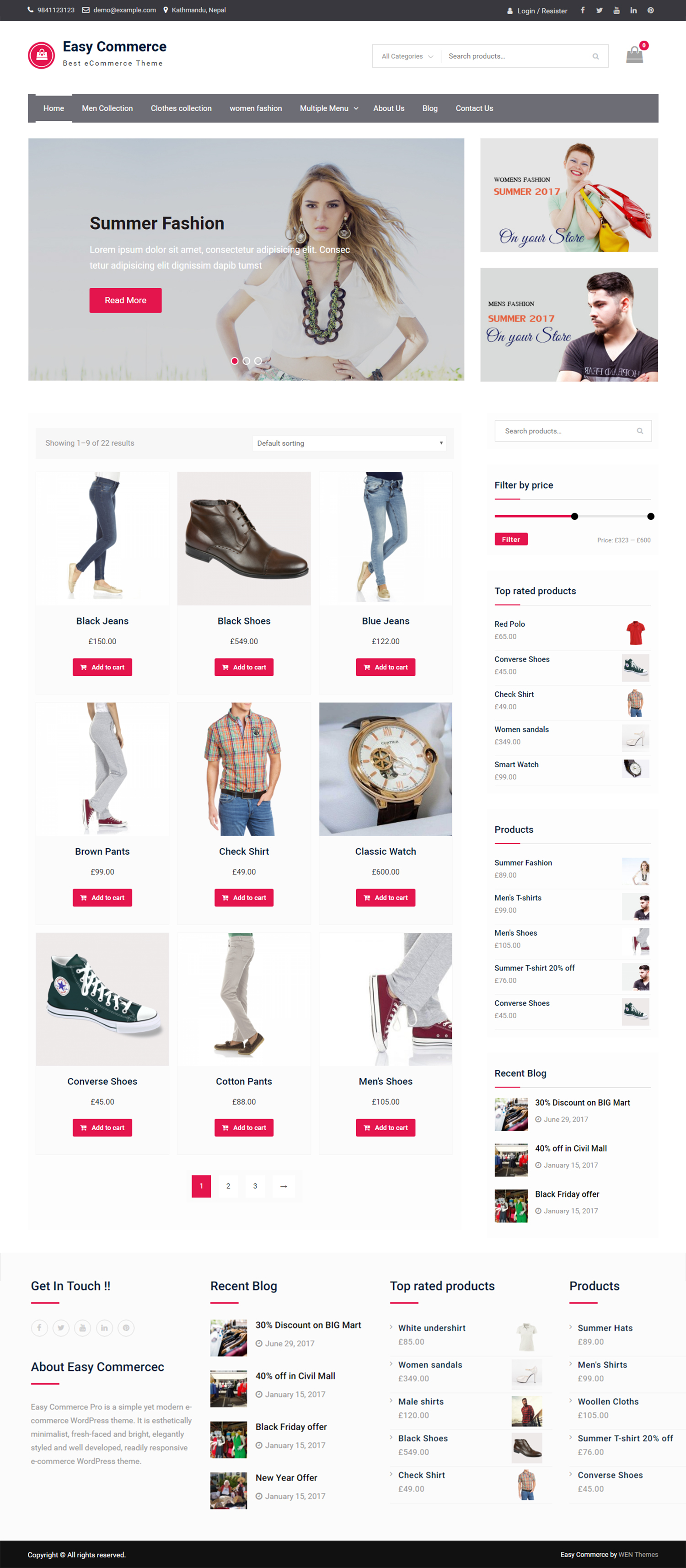Go to pagination page 2

pos(228,1186)
